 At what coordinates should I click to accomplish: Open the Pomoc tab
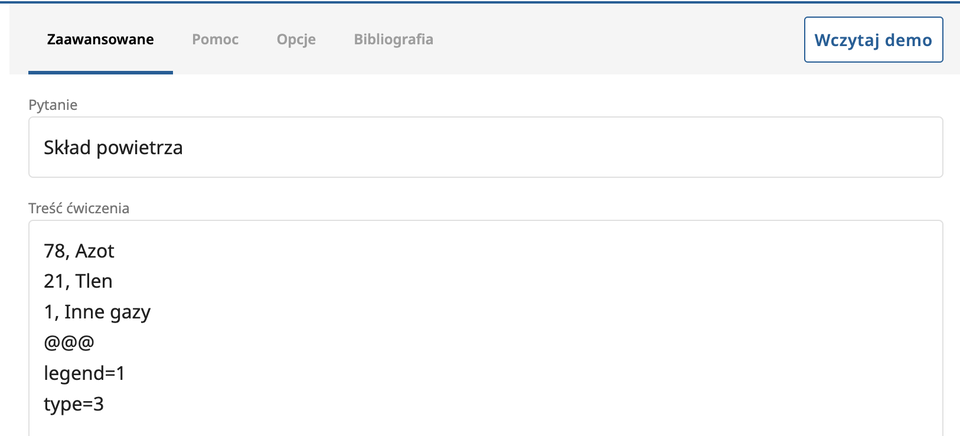tap(215, 40)
